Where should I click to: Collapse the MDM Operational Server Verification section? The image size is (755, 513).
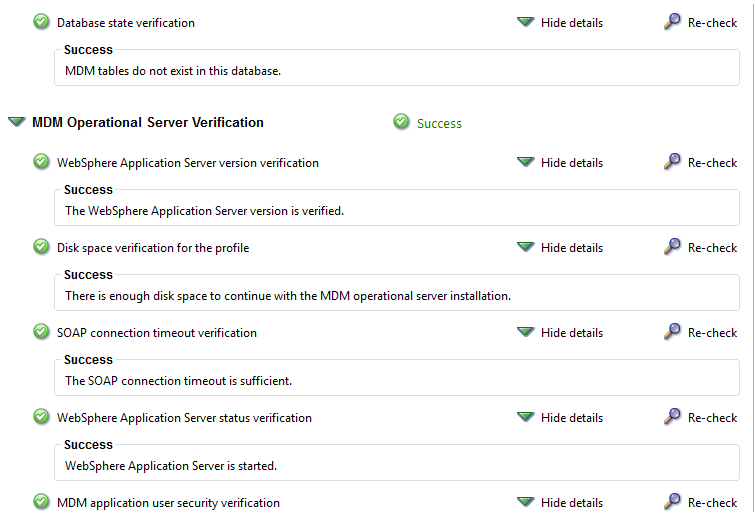(17, 122)
